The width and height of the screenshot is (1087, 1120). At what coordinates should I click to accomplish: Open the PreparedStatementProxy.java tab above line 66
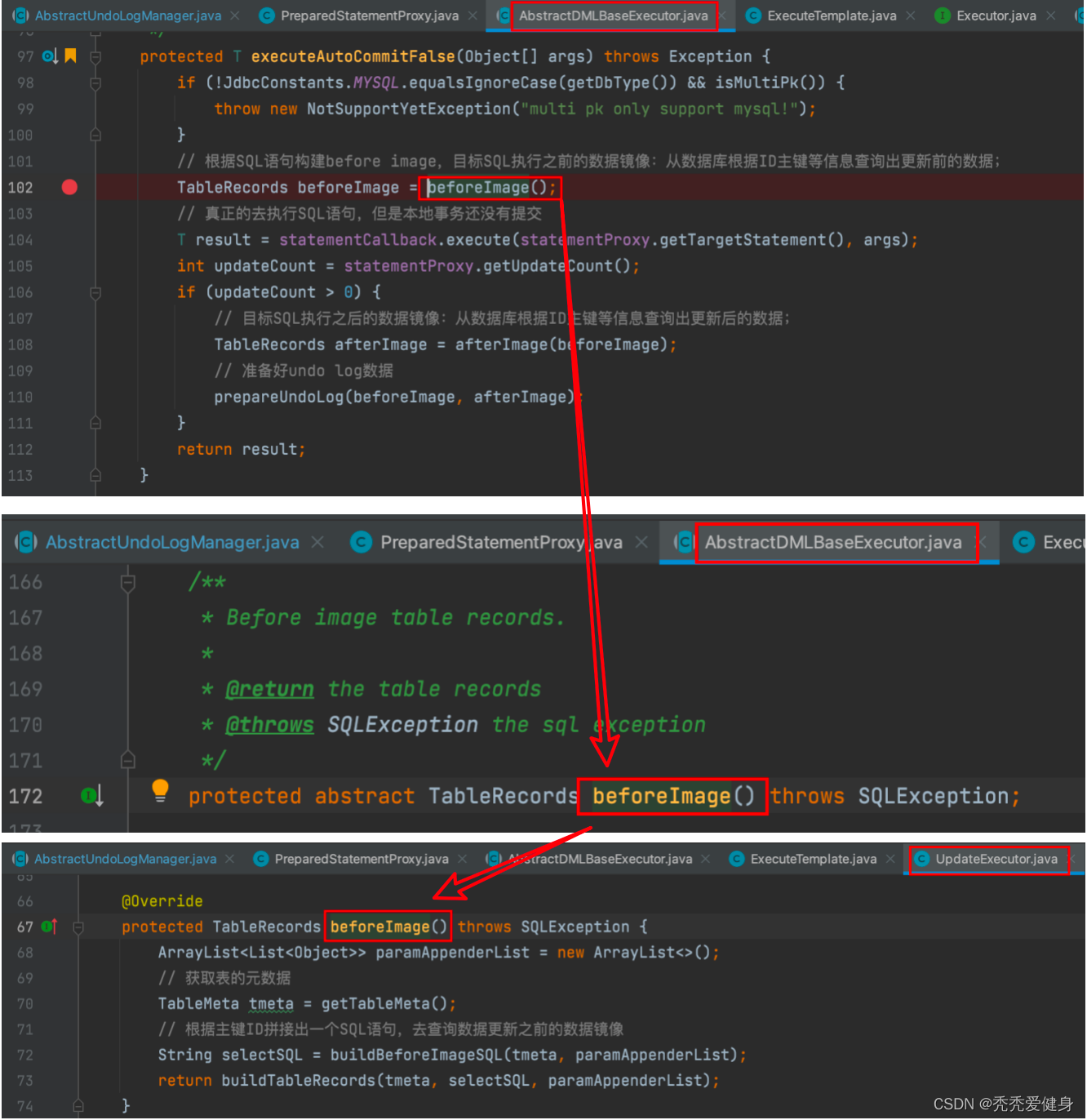pyautogui.click(x=362, y=859)
